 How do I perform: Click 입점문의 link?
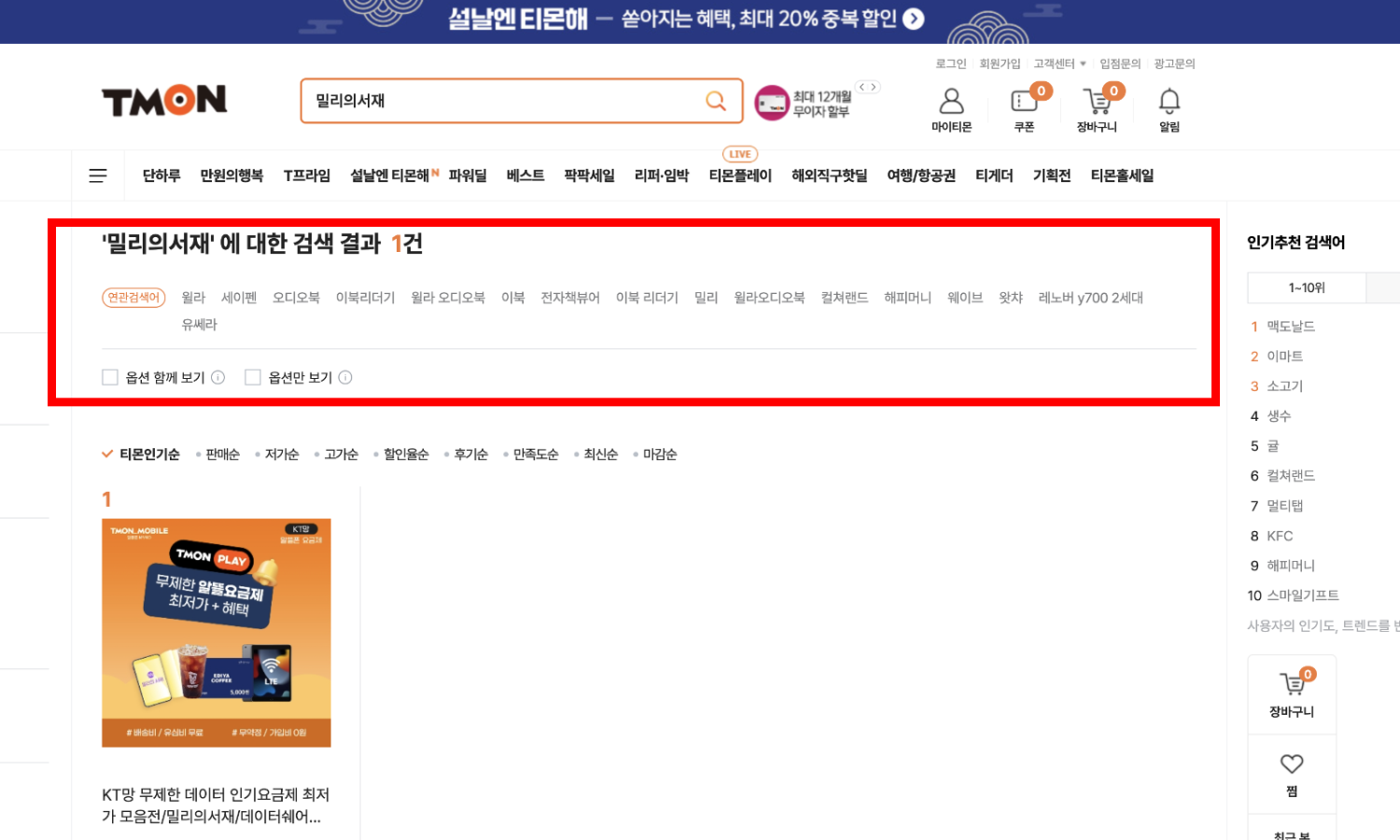click(1120, 63)
